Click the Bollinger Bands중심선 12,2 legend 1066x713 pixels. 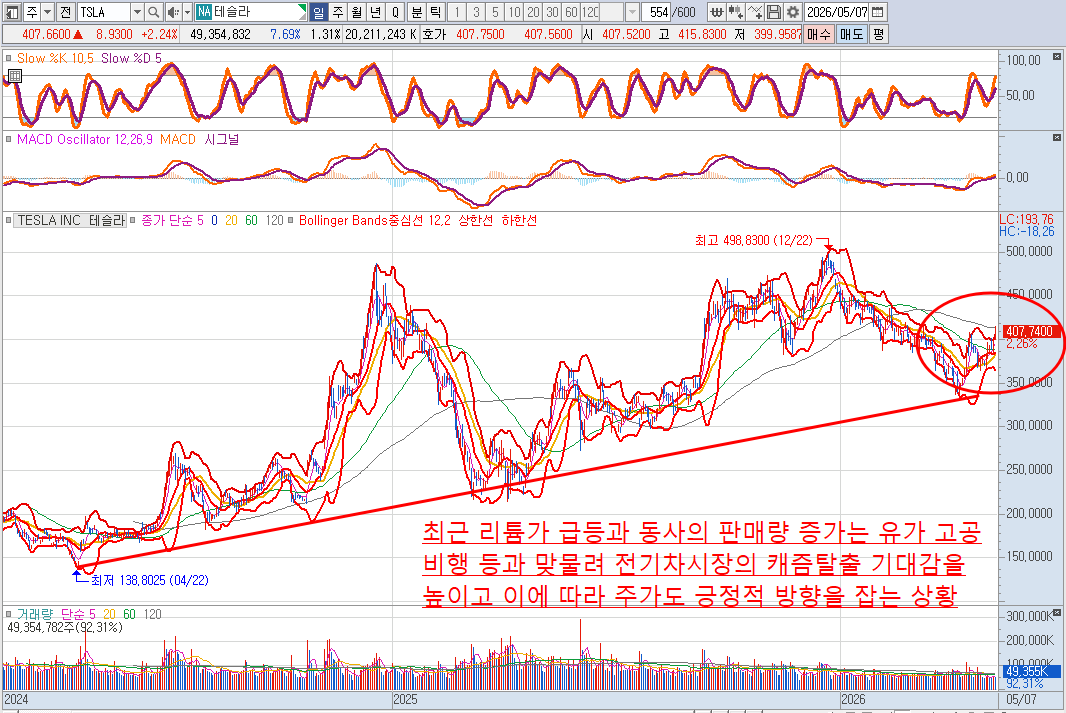(375, 220)
